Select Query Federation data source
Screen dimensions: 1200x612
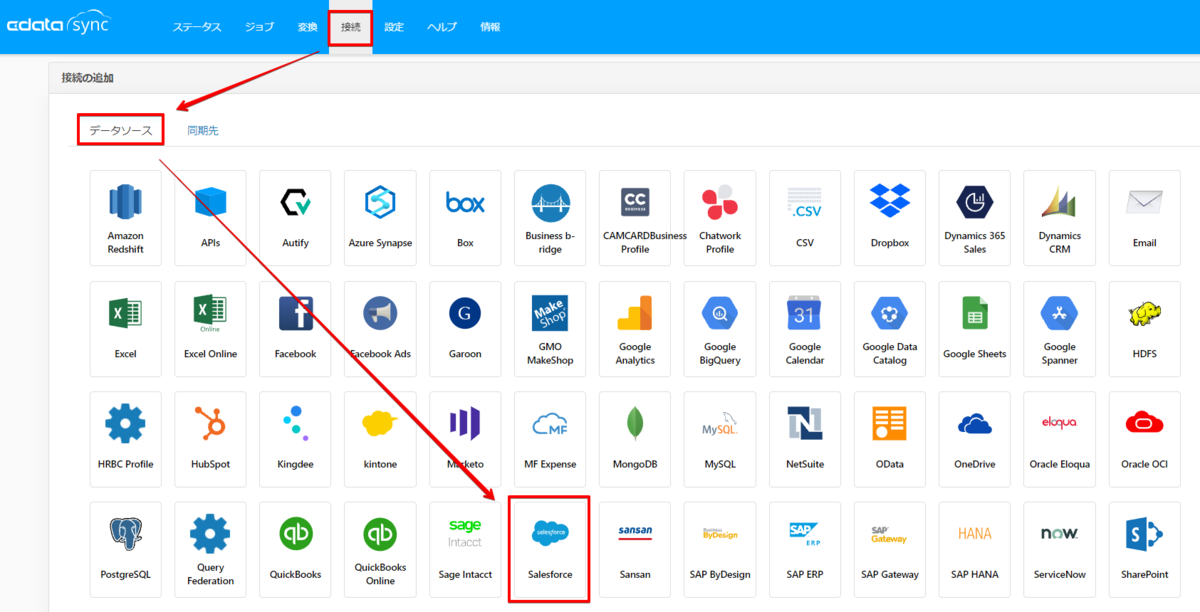[211, 550]
